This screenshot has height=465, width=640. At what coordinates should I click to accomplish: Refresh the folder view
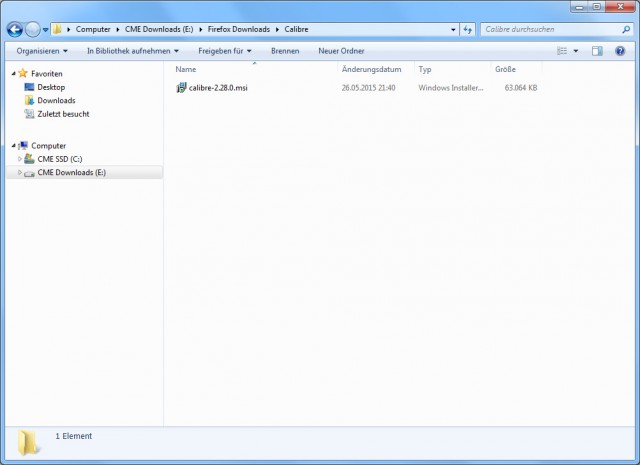[468, 29]
